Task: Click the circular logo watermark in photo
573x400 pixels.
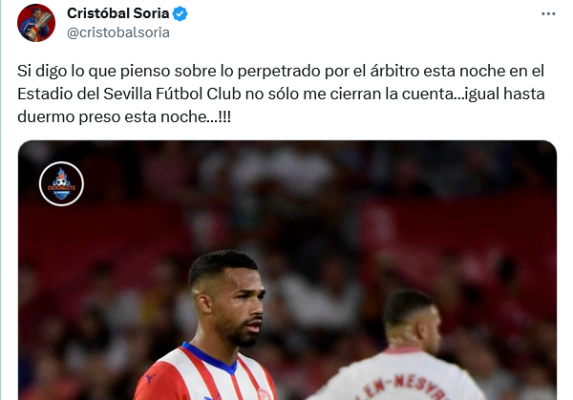Action: coord(61,184)
